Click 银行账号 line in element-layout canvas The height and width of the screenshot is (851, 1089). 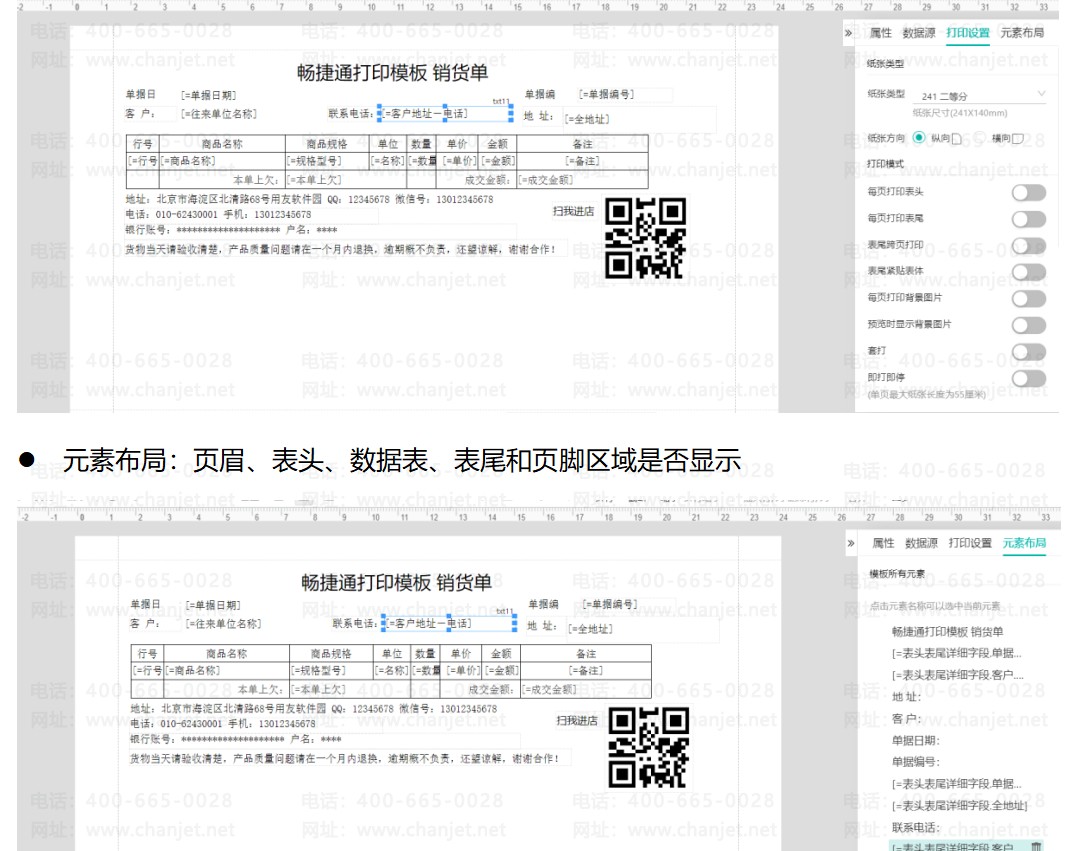tap(235, 739)
